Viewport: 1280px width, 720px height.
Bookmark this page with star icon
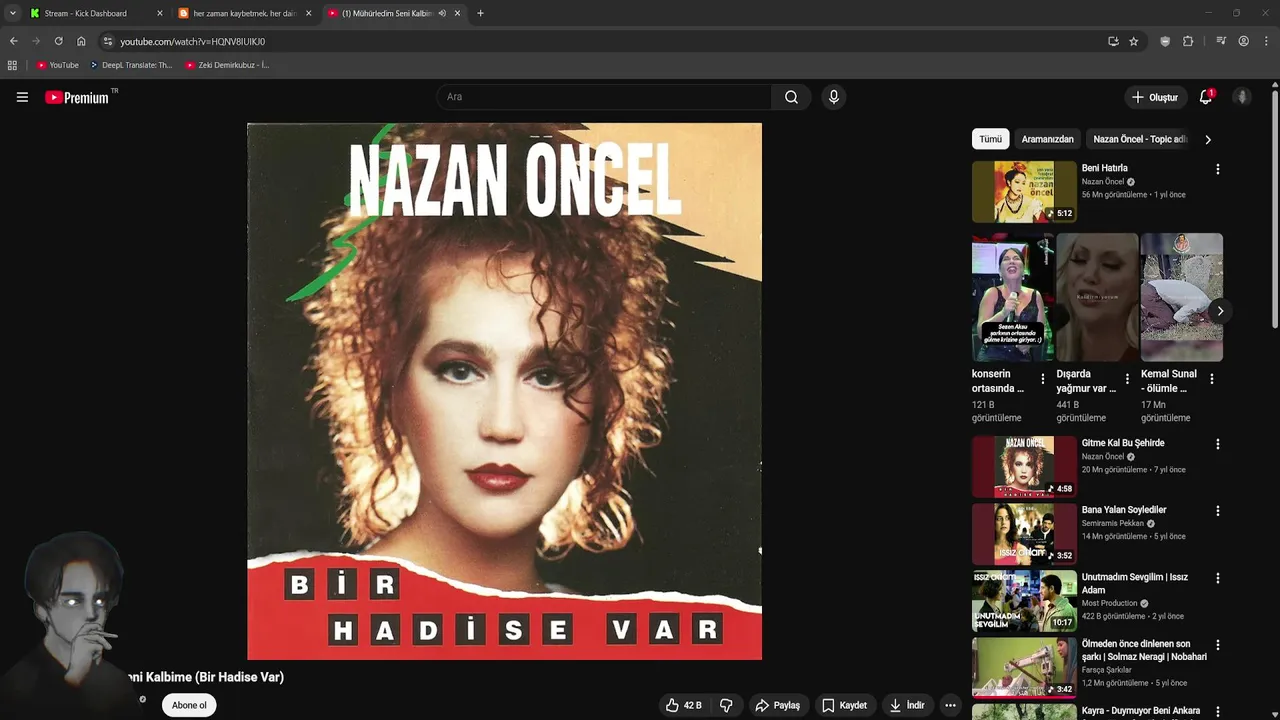1133,41
